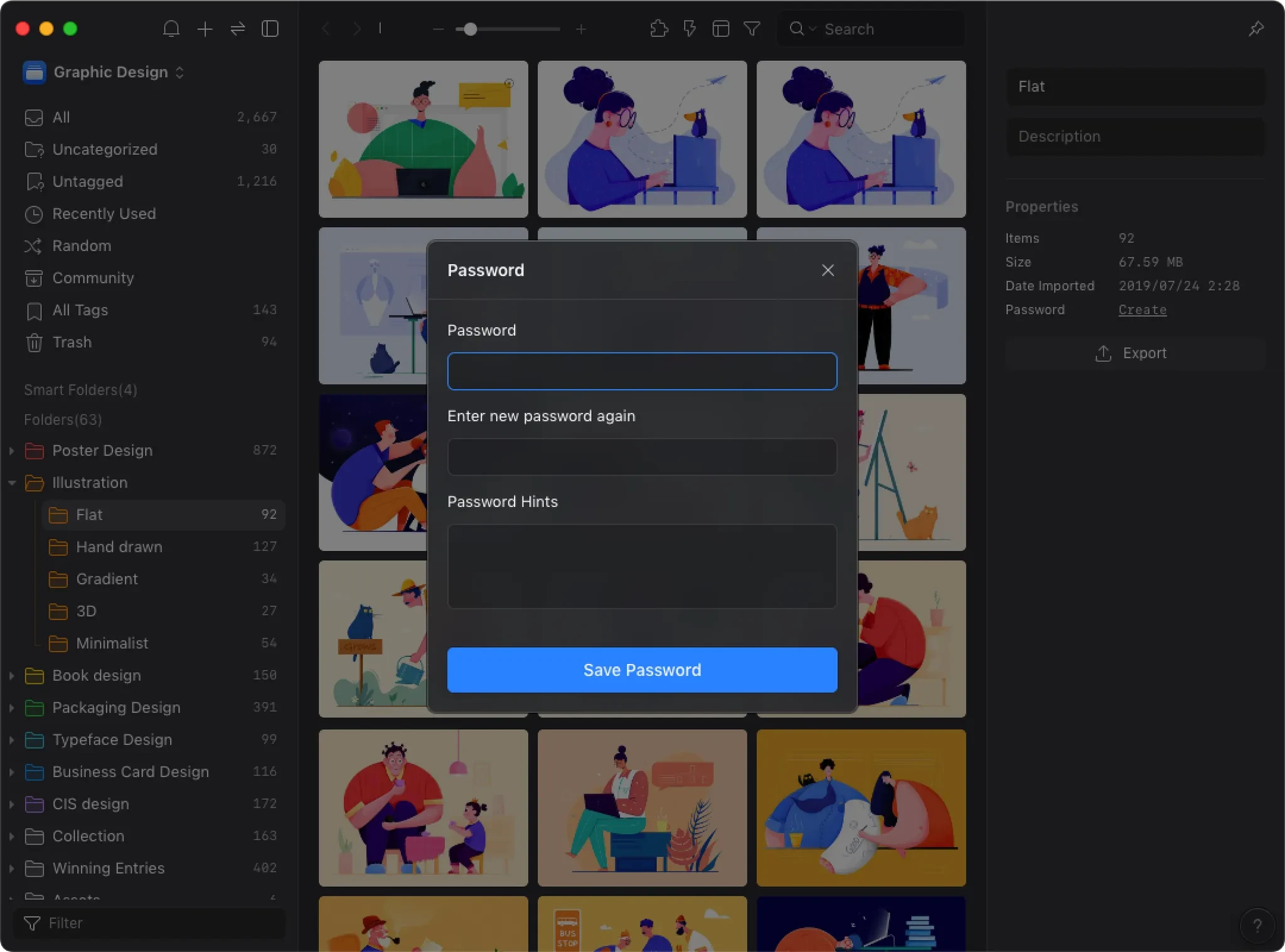The width and height of the screenshot is (1285, 952).
Task: Click Save Password button
Action: (x=642, y=670)
